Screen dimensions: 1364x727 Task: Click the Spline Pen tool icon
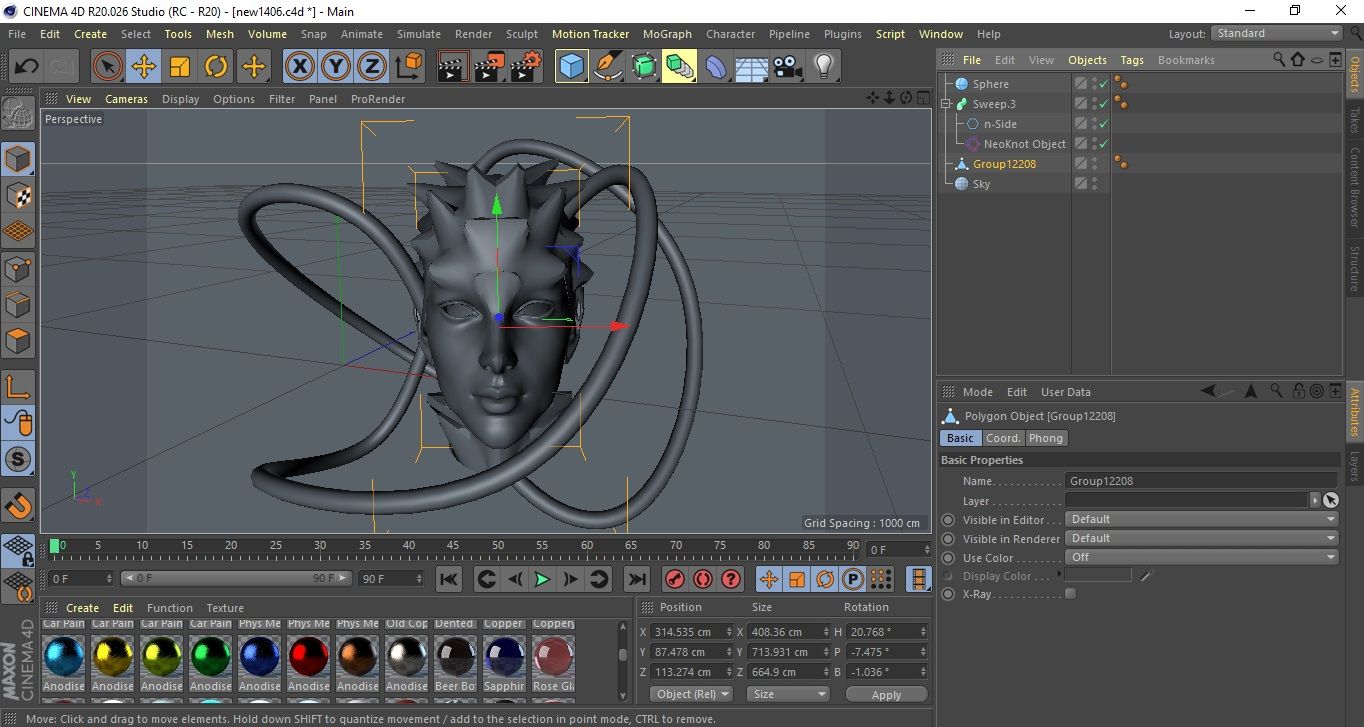click(x=608, y=67)
